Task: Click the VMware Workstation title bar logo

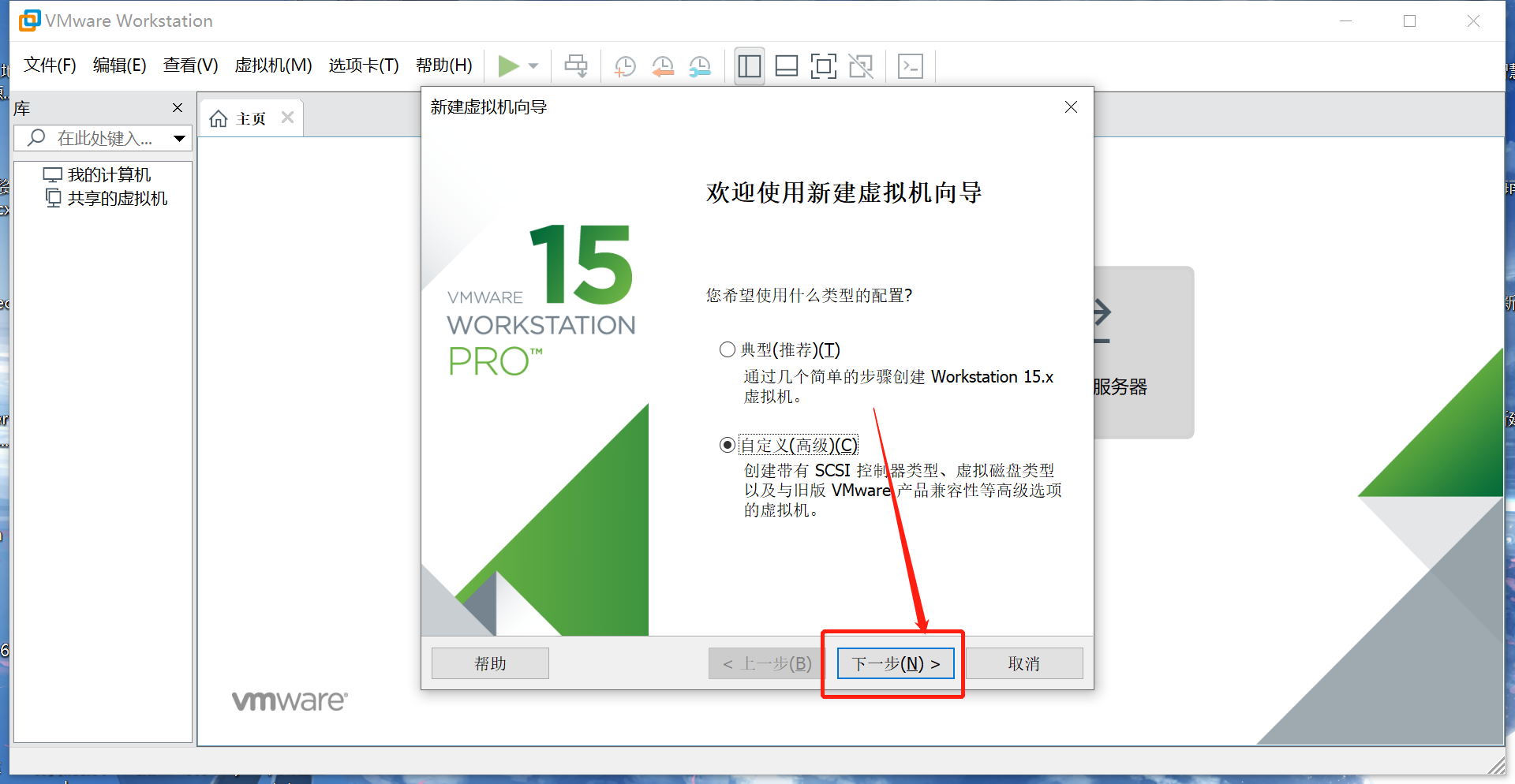Action: 29,21
